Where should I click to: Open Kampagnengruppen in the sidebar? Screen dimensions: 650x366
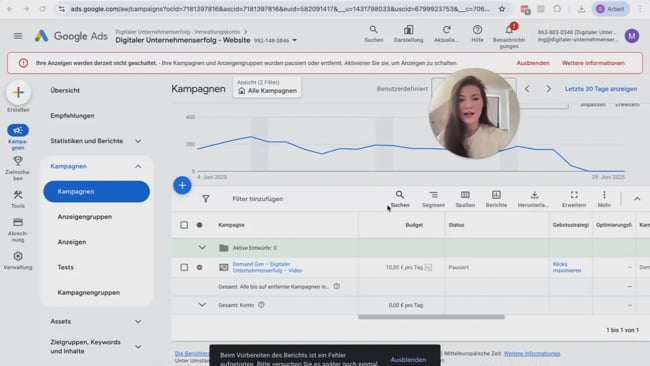pyautogui.click(x=89, y=293)
